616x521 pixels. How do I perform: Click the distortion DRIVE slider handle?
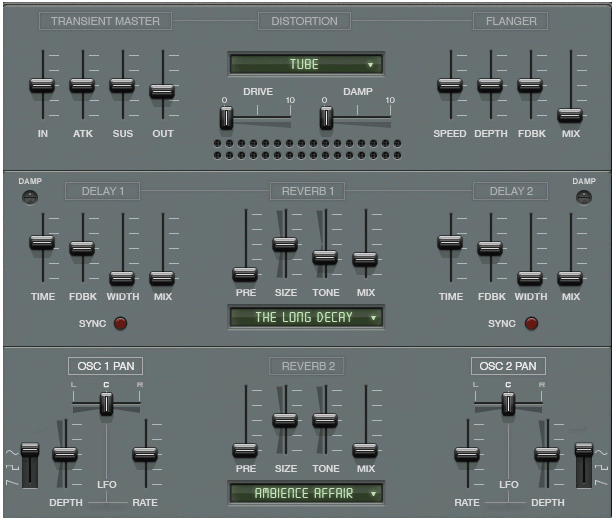(x=226, y=118)
